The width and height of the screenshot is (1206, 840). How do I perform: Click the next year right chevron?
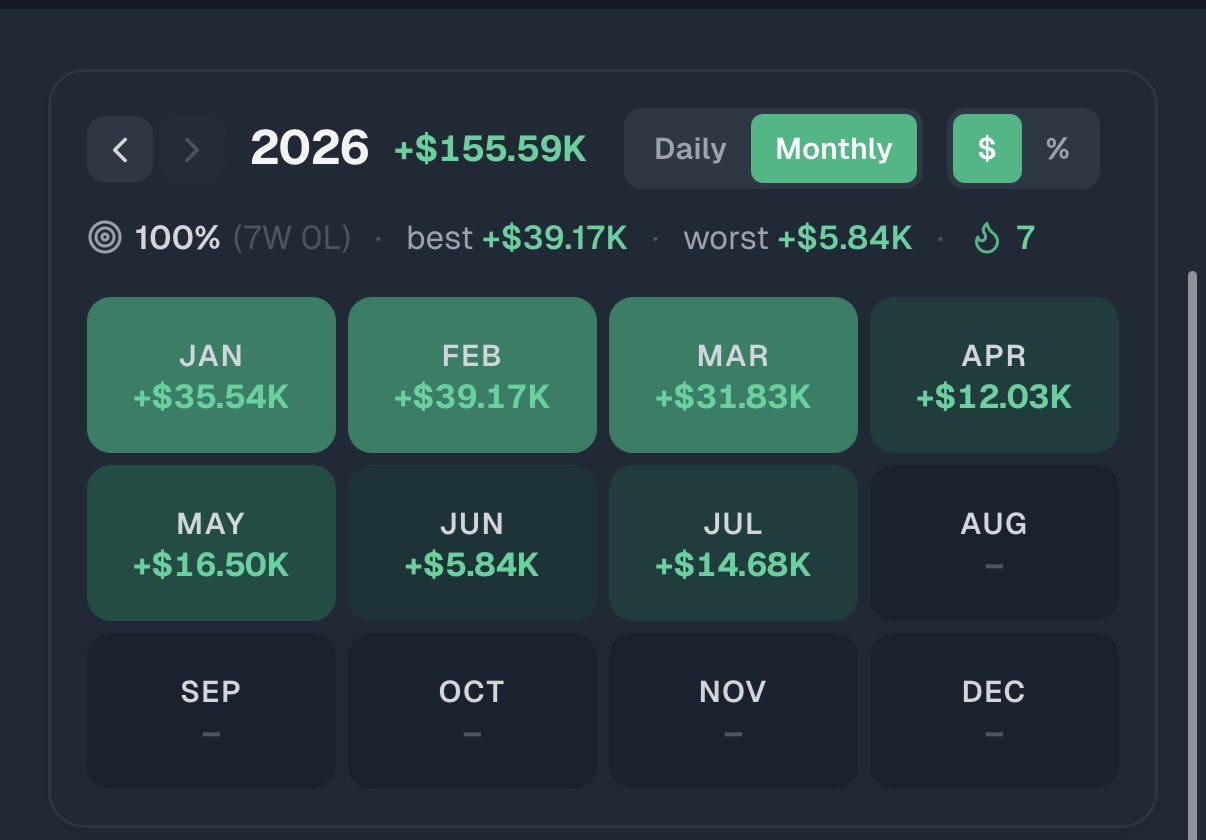[x=192, y=149]
